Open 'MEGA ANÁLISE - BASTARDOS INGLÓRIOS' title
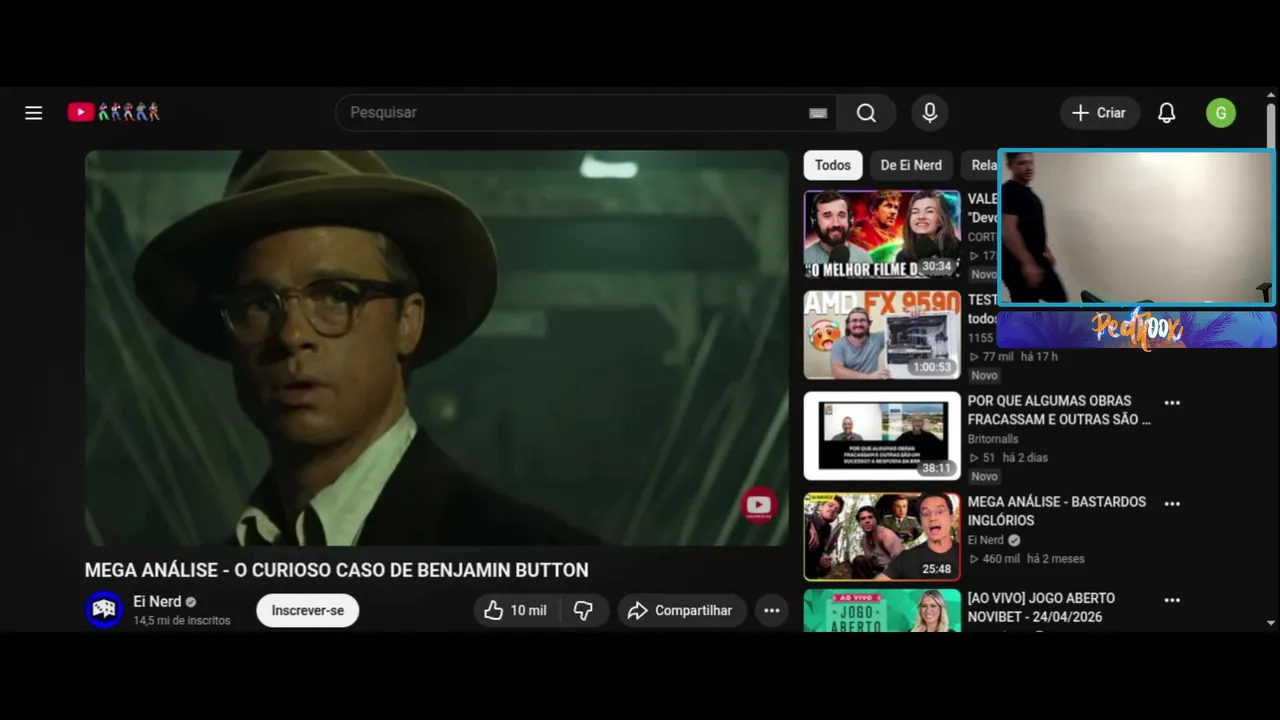 click(x=1057, y=511)
